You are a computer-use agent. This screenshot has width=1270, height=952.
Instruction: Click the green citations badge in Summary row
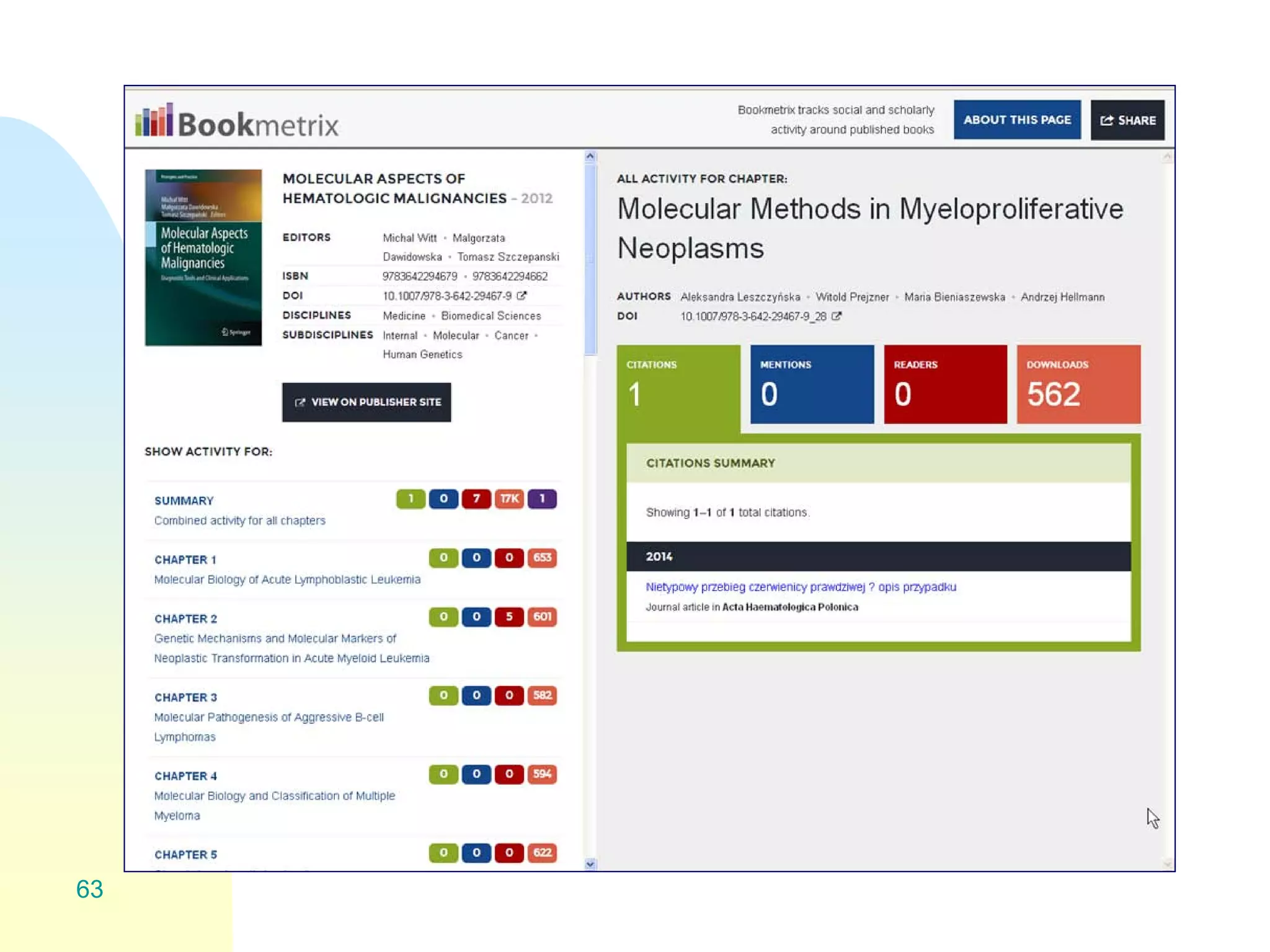click(411, 499)
